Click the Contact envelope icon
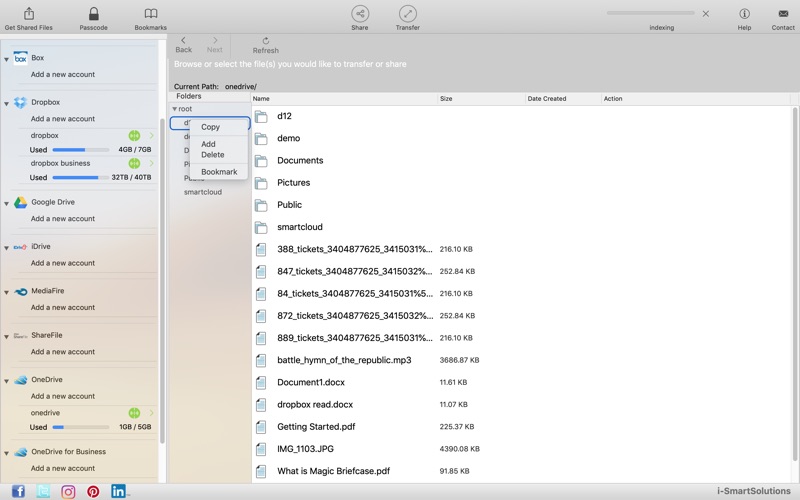Screen dimensions: 800x500 (x=782, y=14)
